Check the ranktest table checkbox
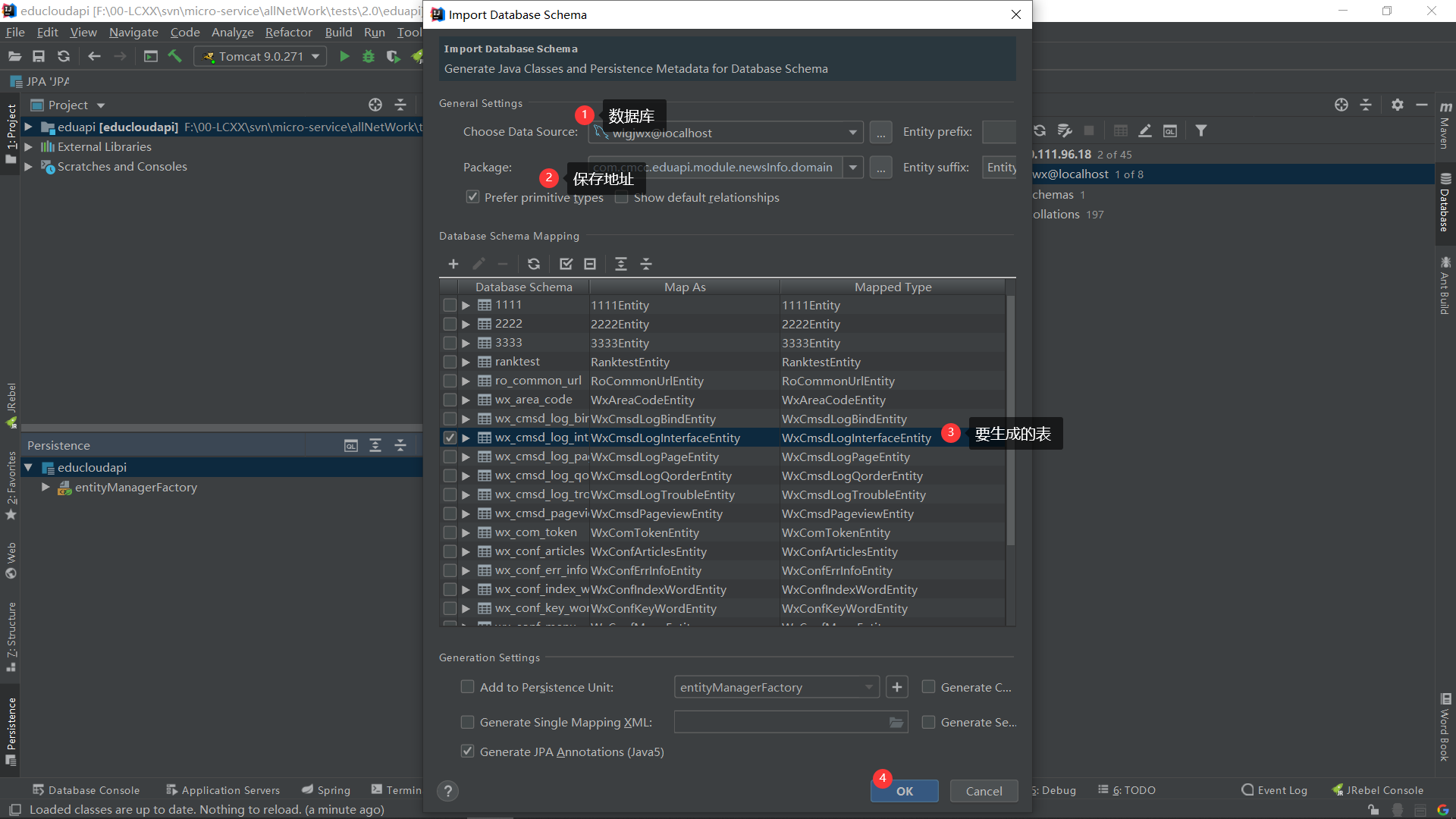 click(x=450, y=362)
